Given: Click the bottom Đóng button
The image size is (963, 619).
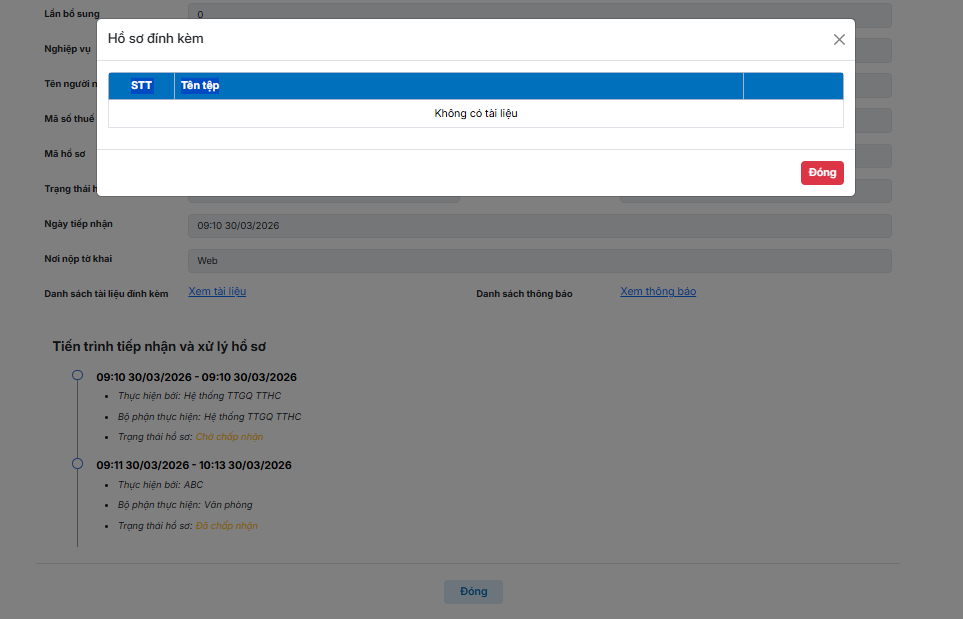Looking at the screenshot, I should [x=474, y=591].
